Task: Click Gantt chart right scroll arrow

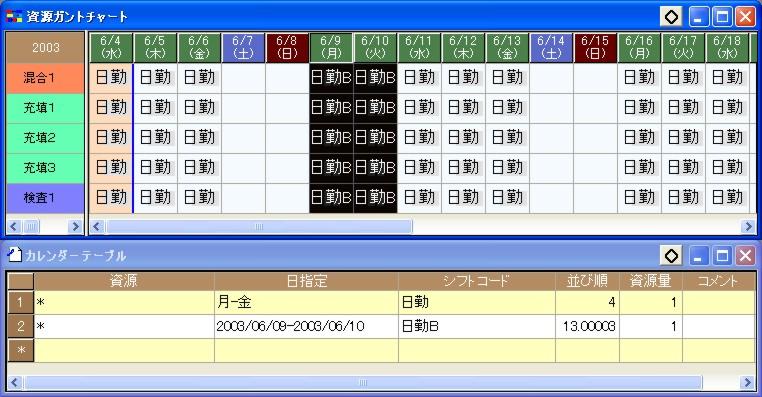Action: [x=748, y=226]
